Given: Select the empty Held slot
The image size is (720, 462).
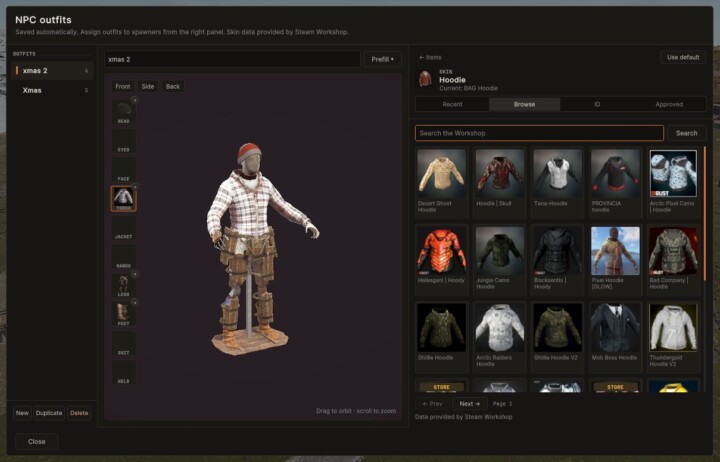Looking at the screenshot, I should 124,372.
